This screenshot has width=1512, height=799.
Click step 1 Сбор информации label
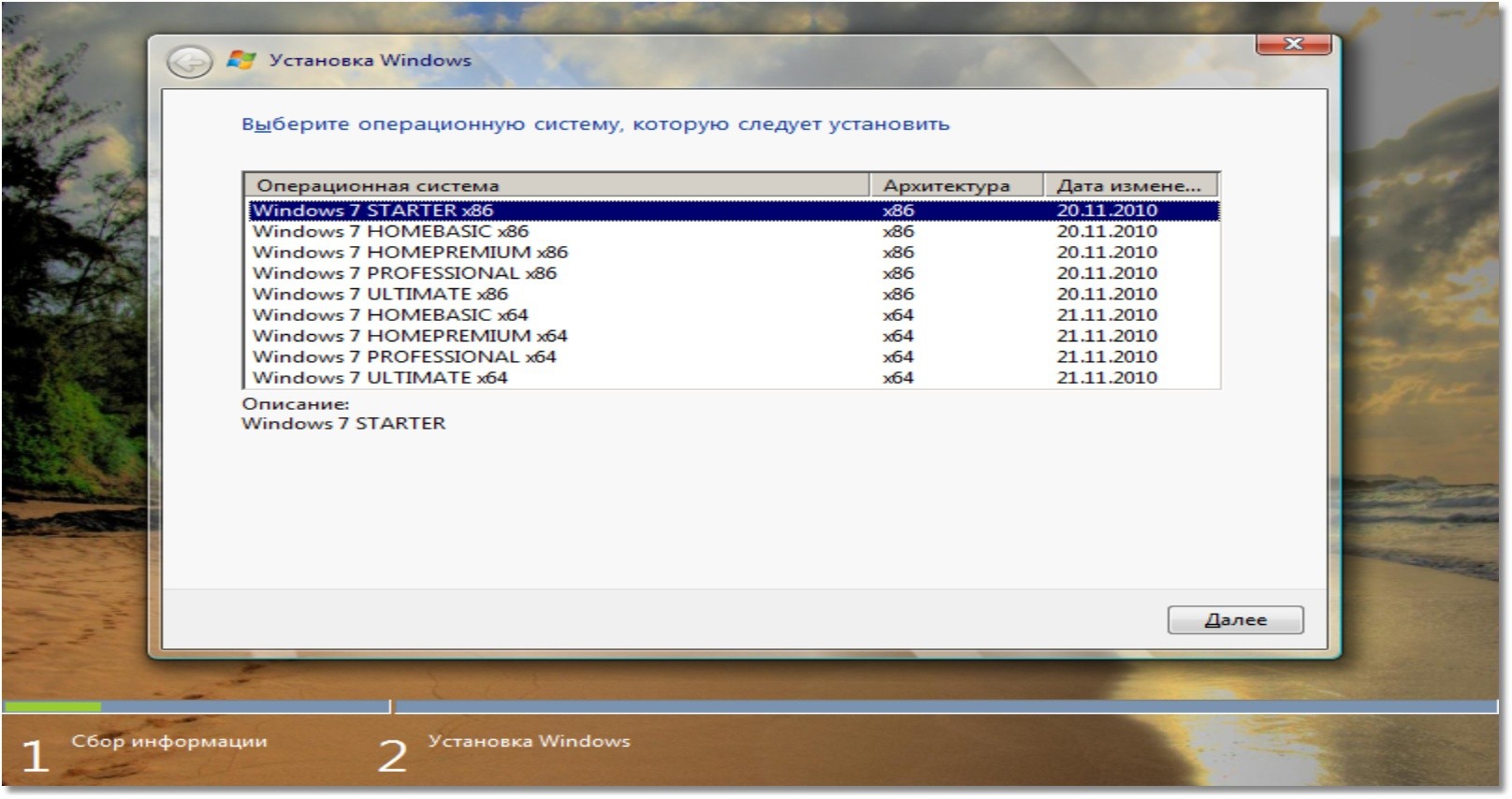coord(169,741)
